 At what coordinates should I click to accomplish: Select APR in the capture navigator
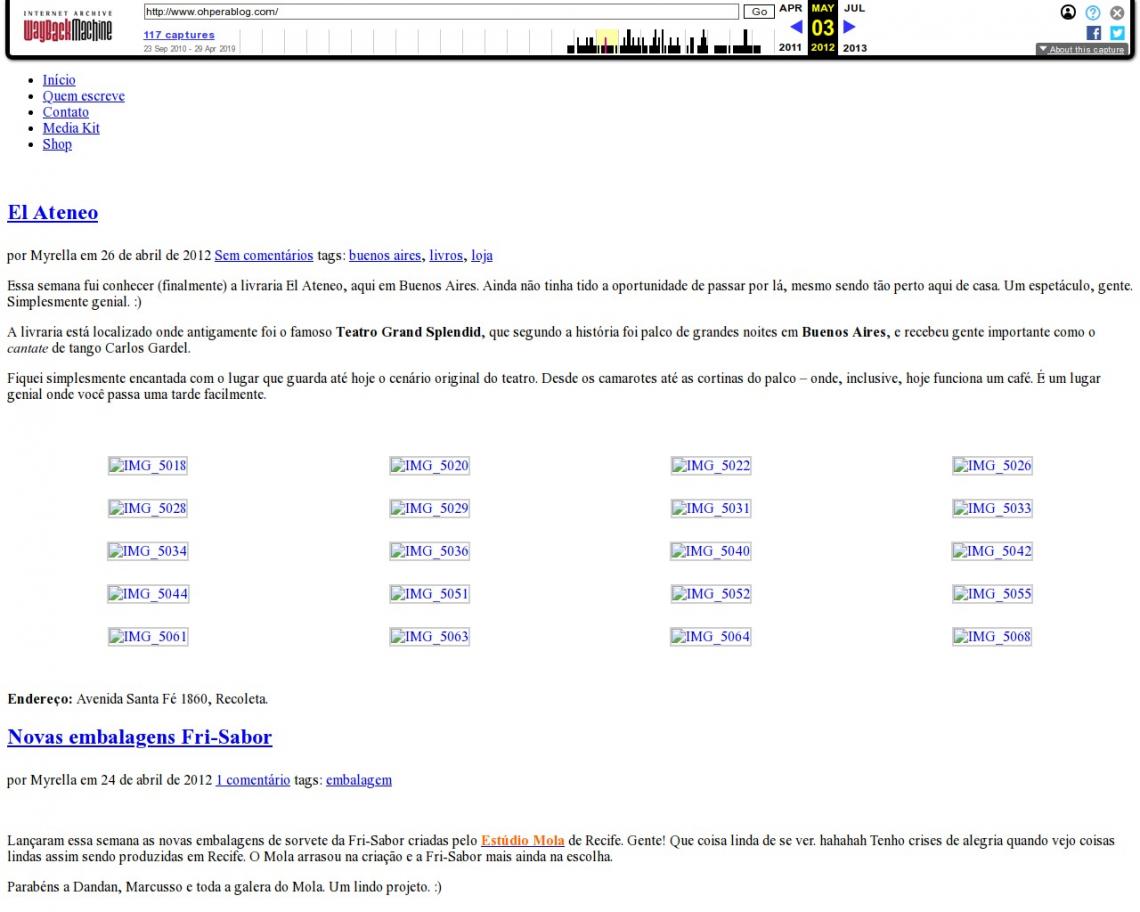pos(790,8)
